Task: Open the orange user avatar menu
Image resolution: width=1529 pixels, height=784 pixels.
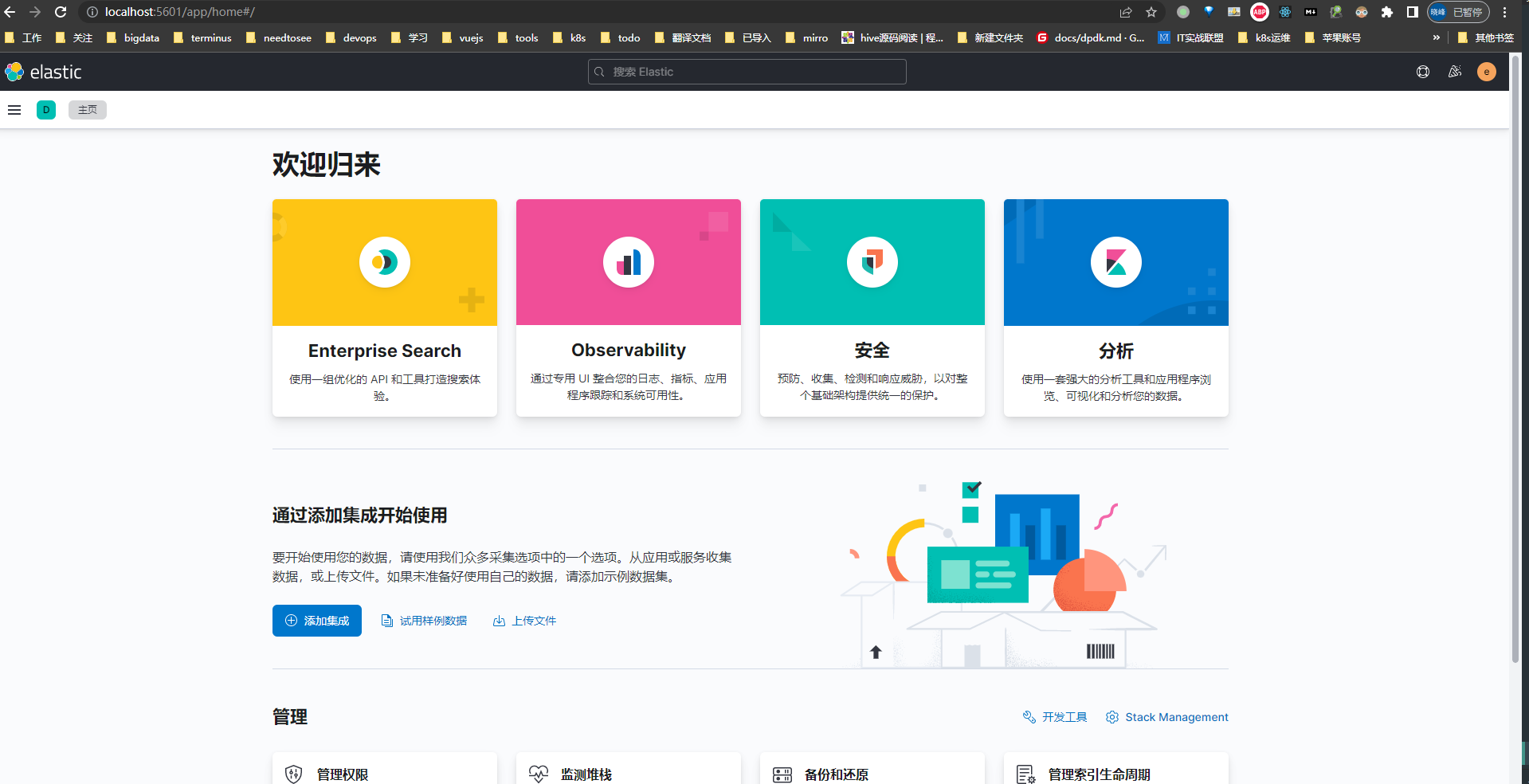Action: [x=1487, y=72]
